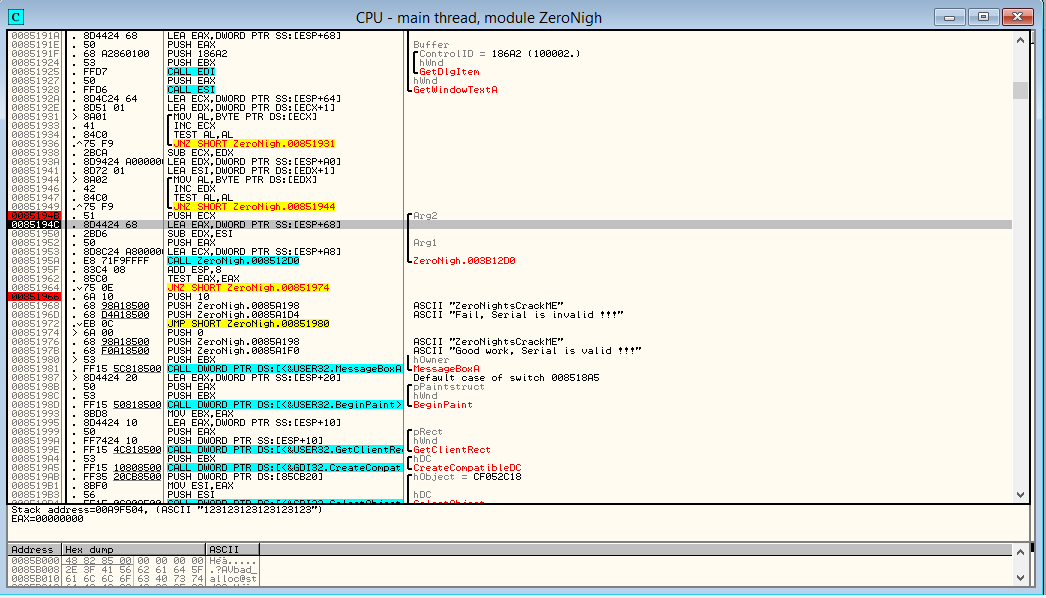This screenshot has width=1046, height=598.
Task: Click hex dump scrollbar up arrow
Action: pyautogui.click(x=1020, y=552)
